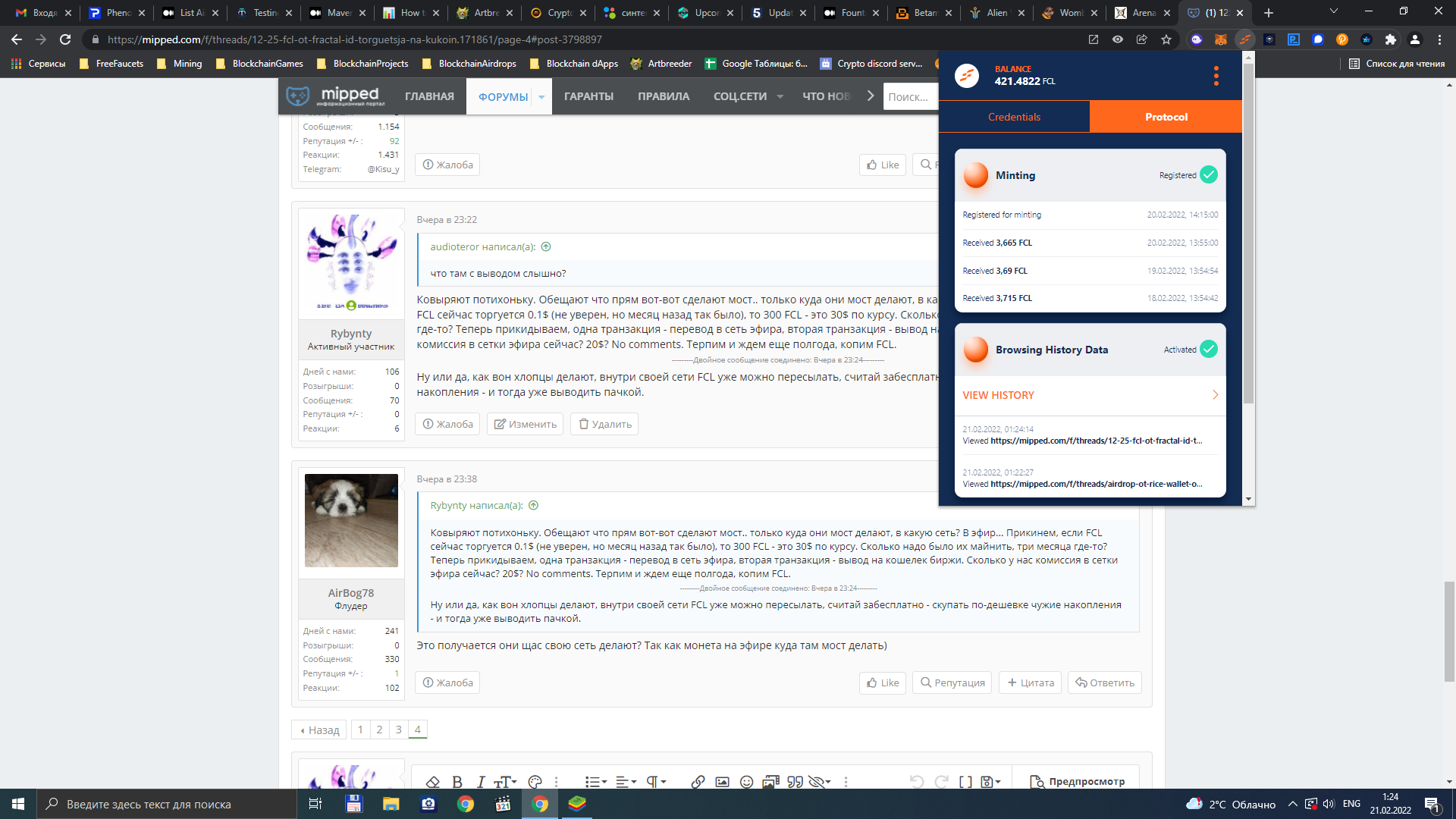This screenshot has width=1456, height=819.
Task: Open the text color palette in editor
Action: coord(535,782)
